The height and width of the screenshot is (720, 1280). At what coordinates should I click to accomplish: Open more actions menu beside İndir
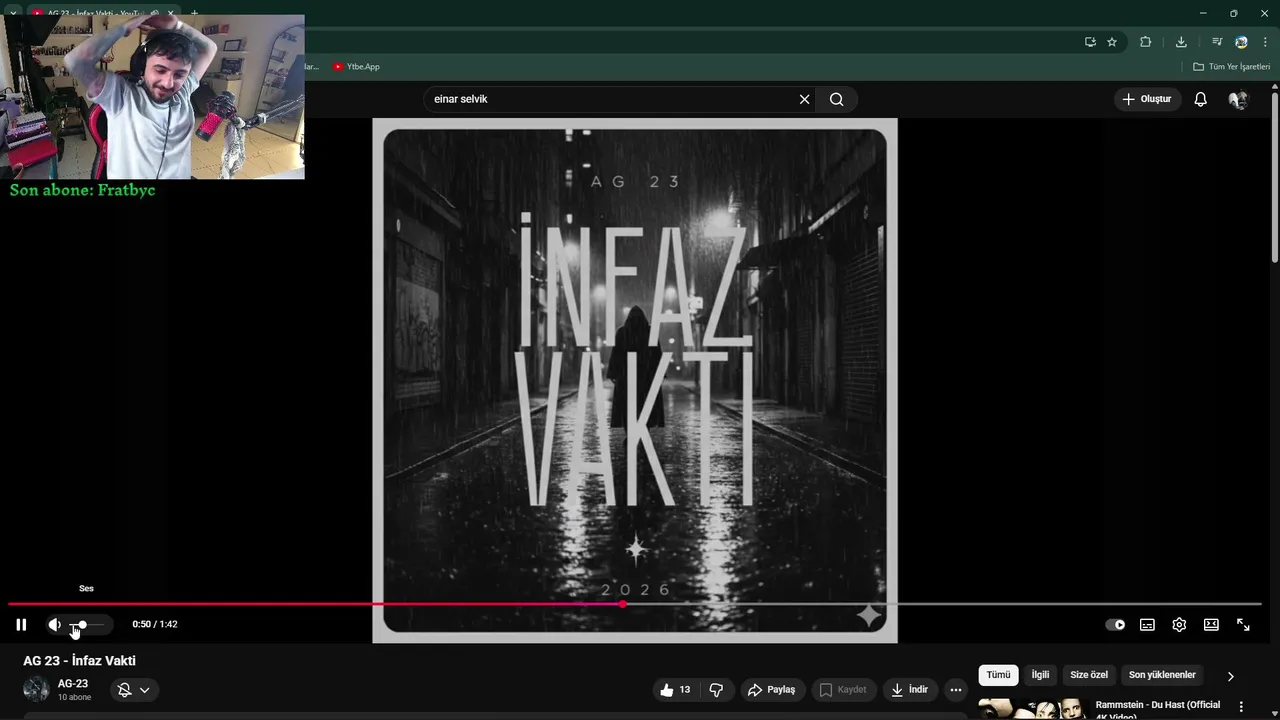[x=956, y=690]
